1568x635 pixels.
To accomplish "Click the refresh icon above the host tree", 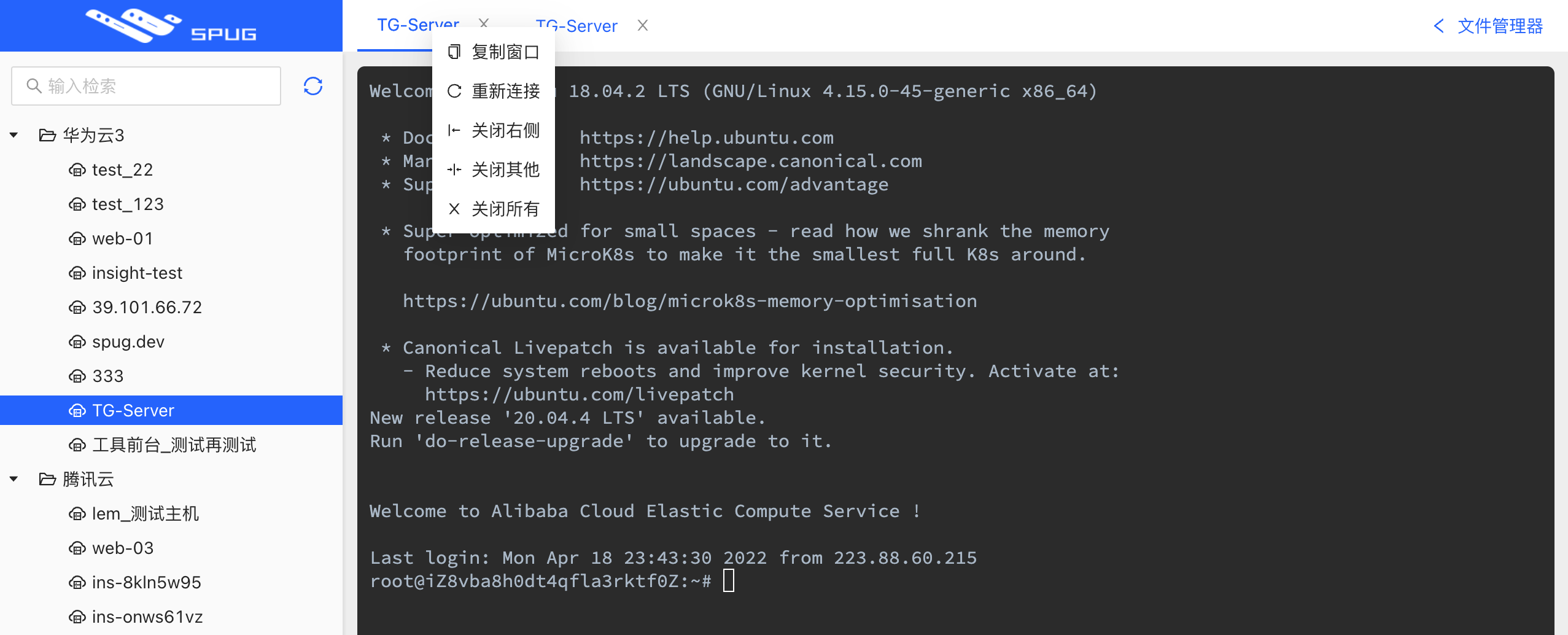I will pos(312,85).
